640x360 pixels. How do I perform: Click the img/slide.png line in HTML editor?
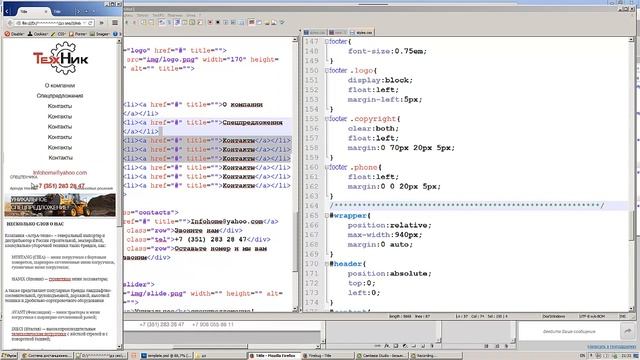tap(203, 293)
